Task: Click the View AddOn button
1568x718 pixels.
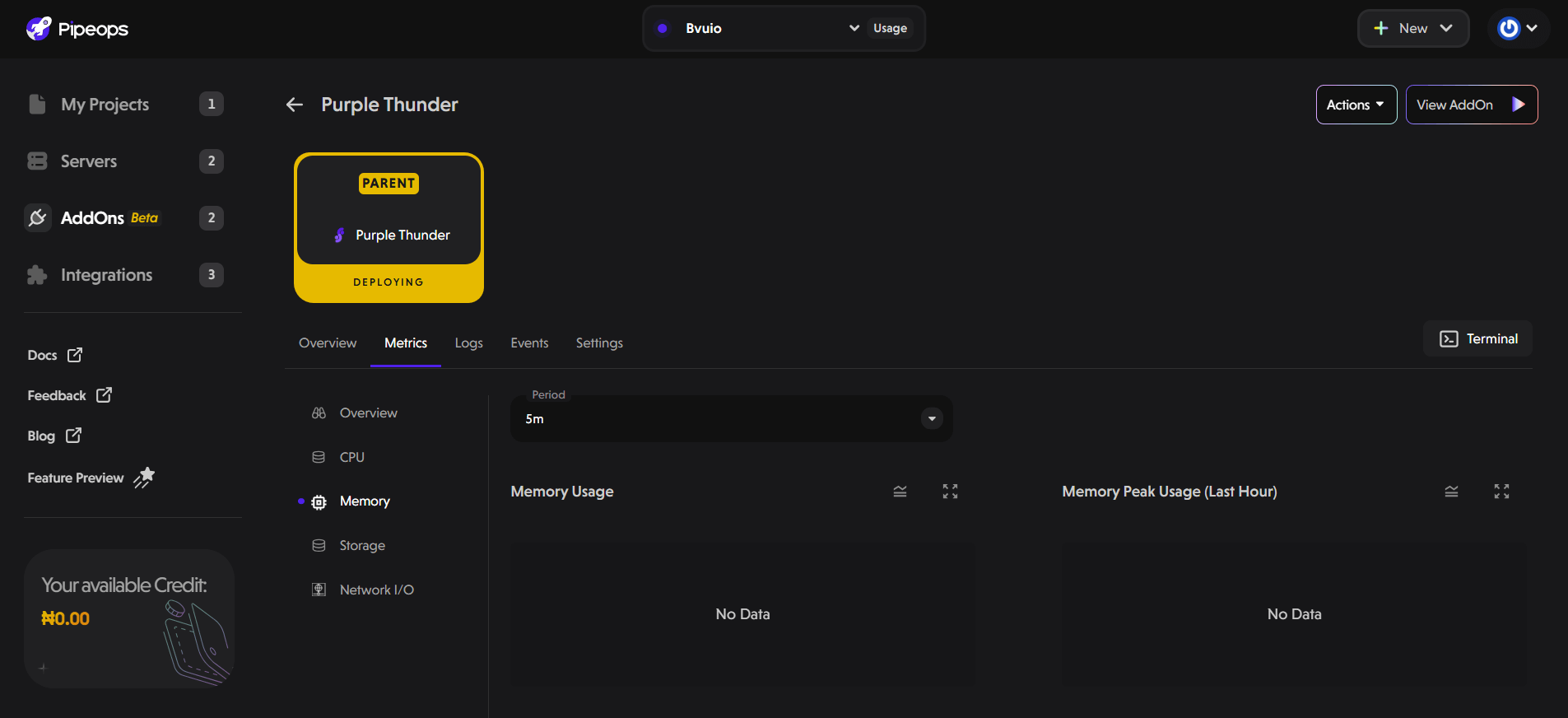Action: tap(1472, 105)
